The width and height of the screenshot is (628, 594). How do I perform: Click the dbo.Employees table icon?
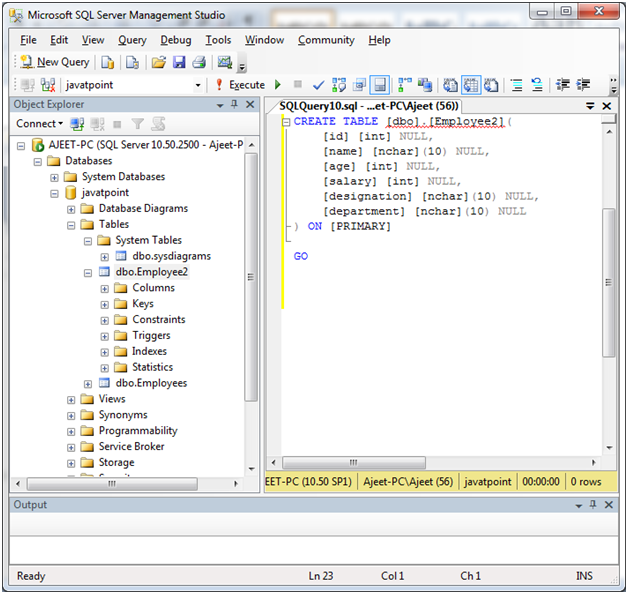104,383
